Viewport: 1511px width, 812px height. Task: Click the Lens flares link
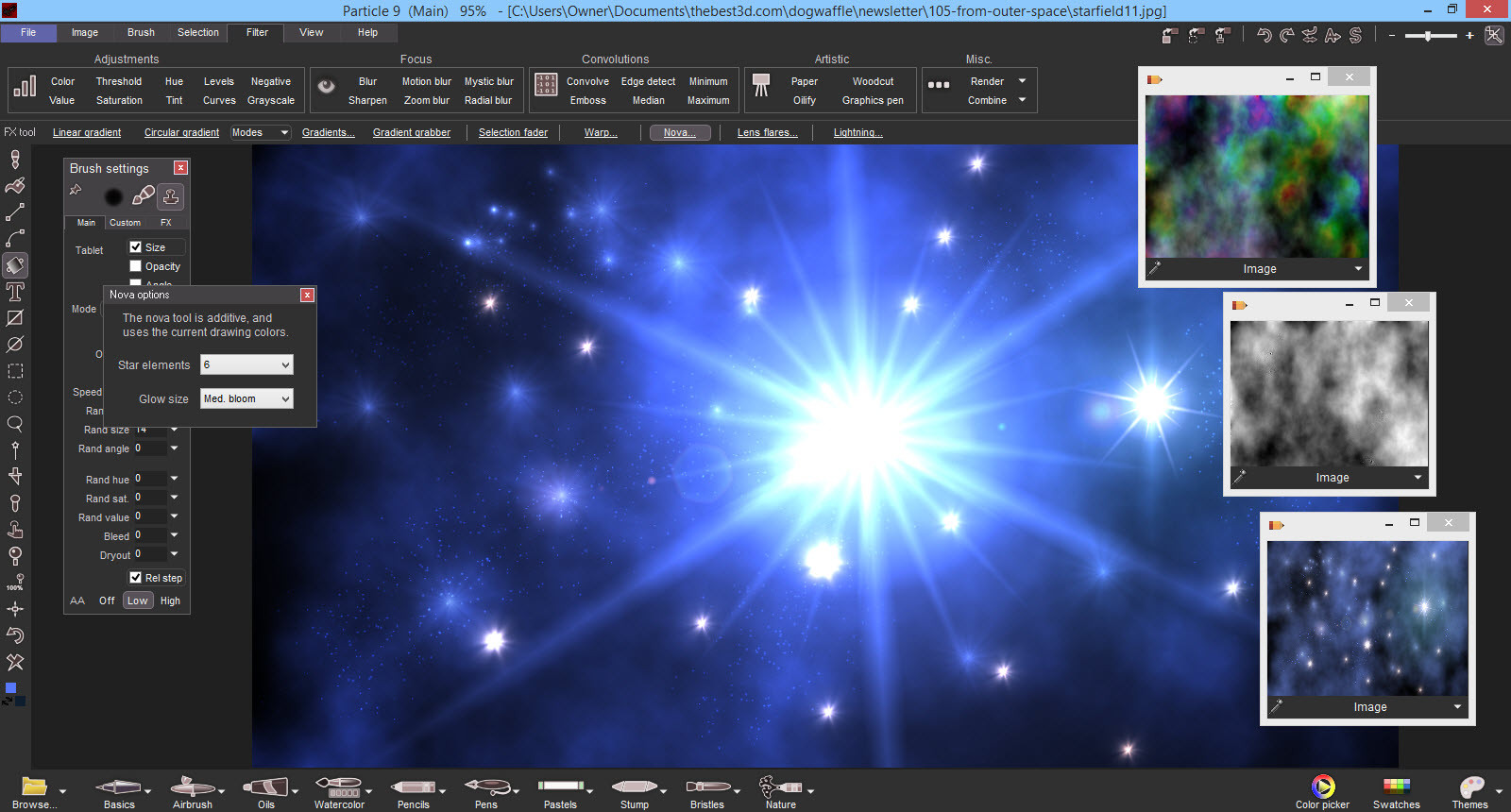click(x=767, y=133)
